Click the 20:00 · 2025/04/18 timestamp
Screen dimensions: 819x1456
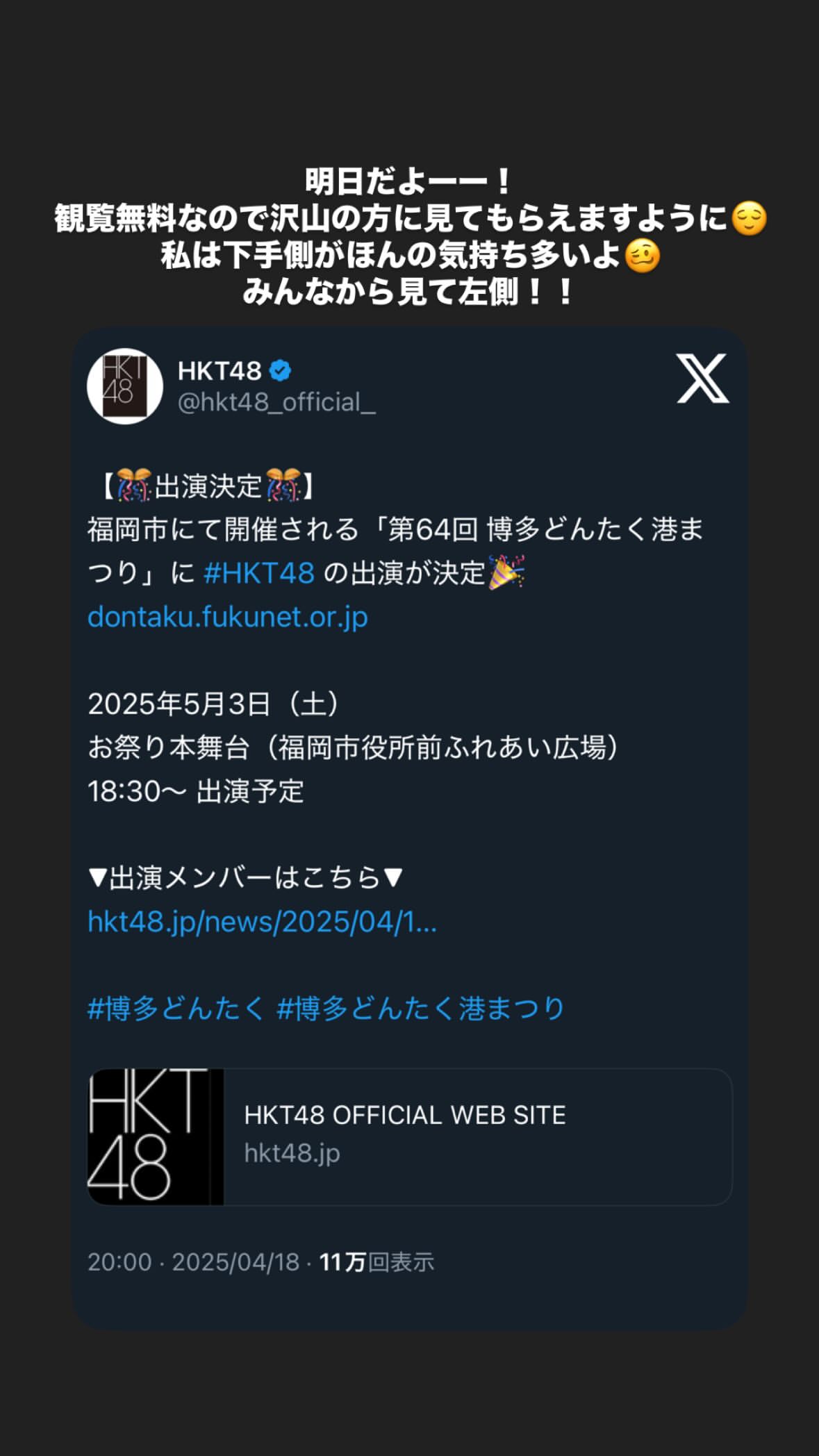tap(193, 1262)
